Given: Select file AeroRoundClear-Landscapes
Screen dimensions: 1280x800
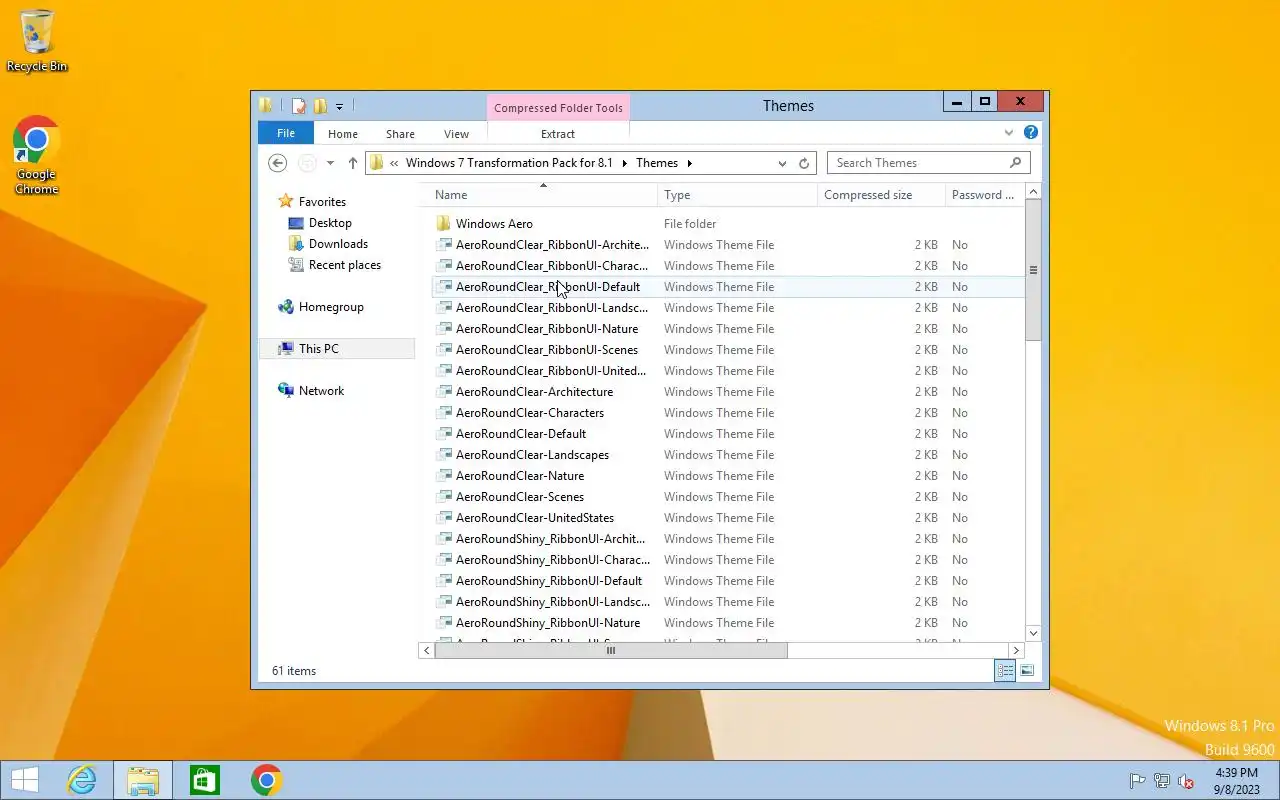Looking at the screenshot, I should click(x=533, y=455).
